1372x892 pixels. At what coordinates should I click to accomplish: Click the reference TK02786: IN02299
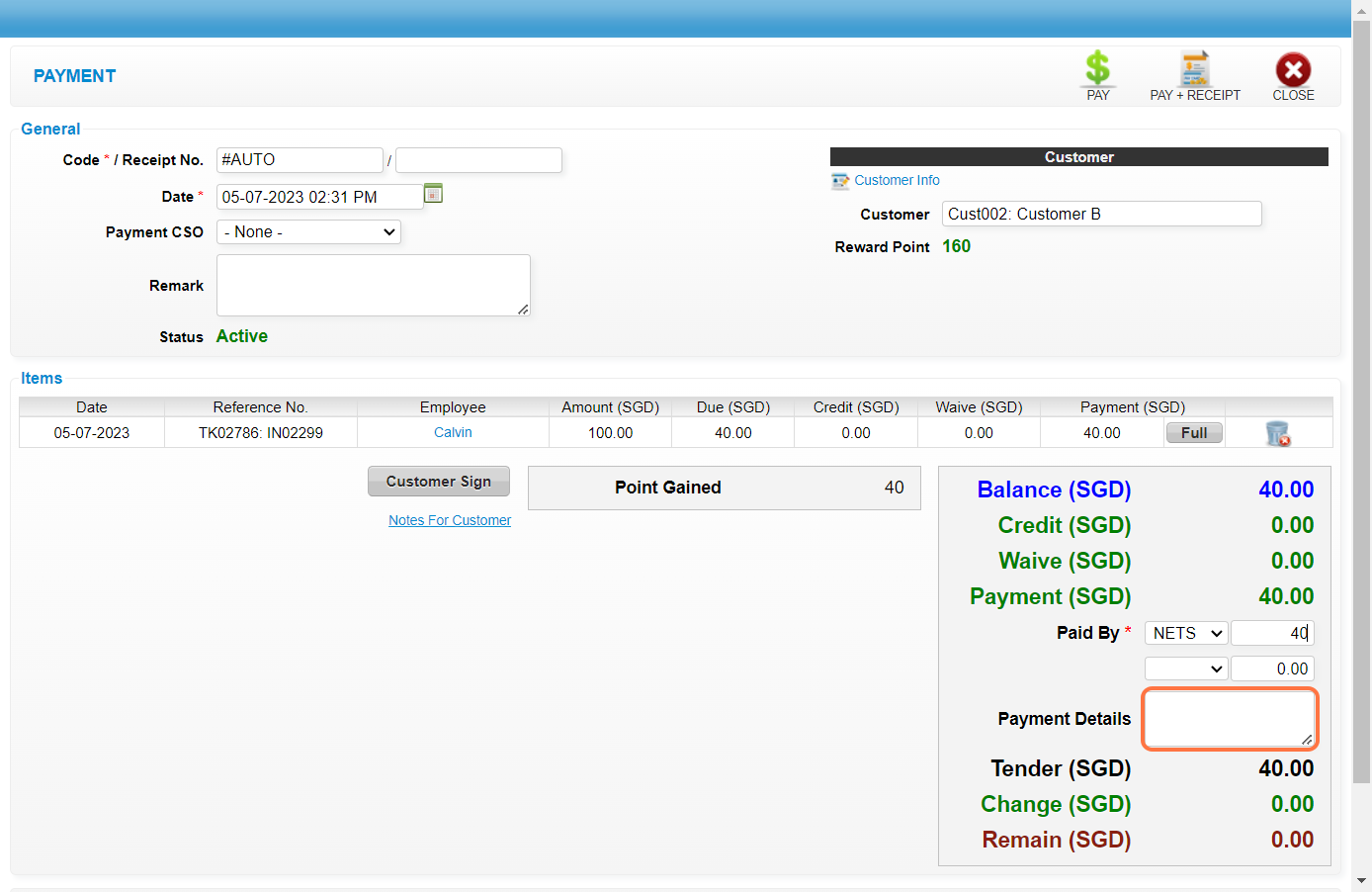tap(261, 432)
